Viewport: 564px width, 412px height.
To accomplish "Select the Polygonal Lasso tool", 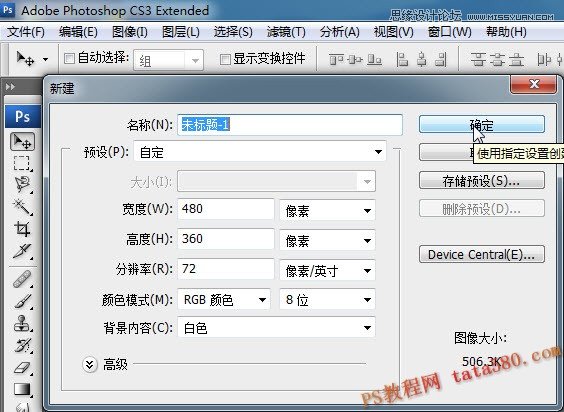I will pos(22,185).
